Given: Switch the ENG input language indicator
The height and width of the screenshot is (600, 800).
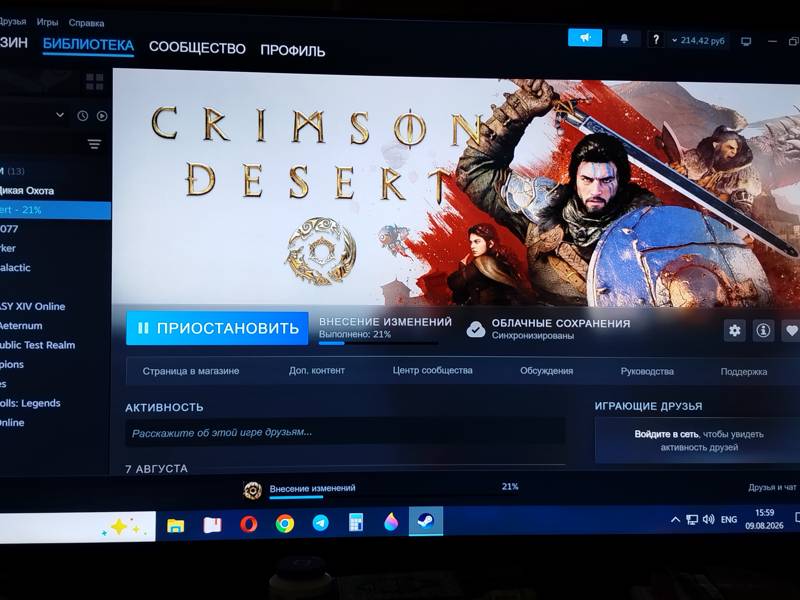Looking at the screenshot, I should pos(729,519).
